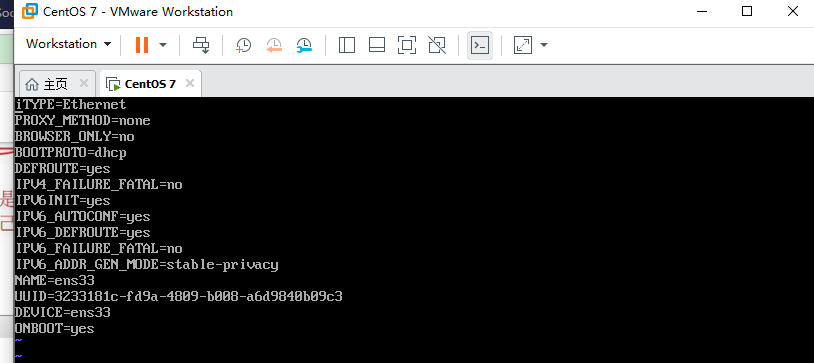The image size is (814, 363).
Task: Toggle the thumbnail bar view
Action: pos(377,45)
